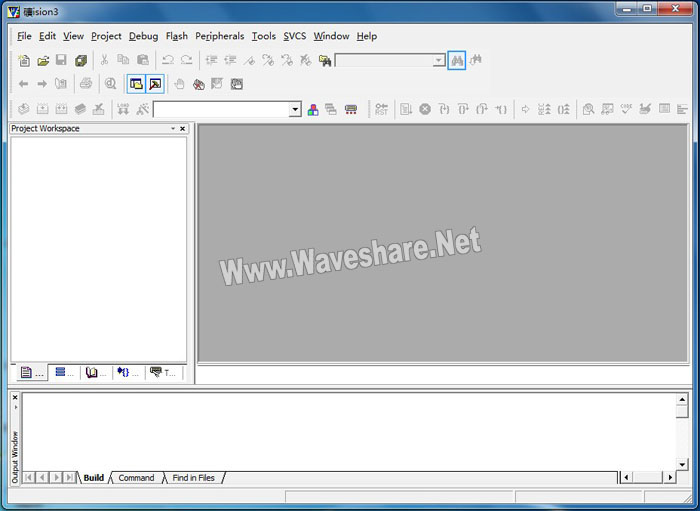Click the Rebuild all target files icon
The height and width of the screenshot is (511, 700).
click(61, 109)
